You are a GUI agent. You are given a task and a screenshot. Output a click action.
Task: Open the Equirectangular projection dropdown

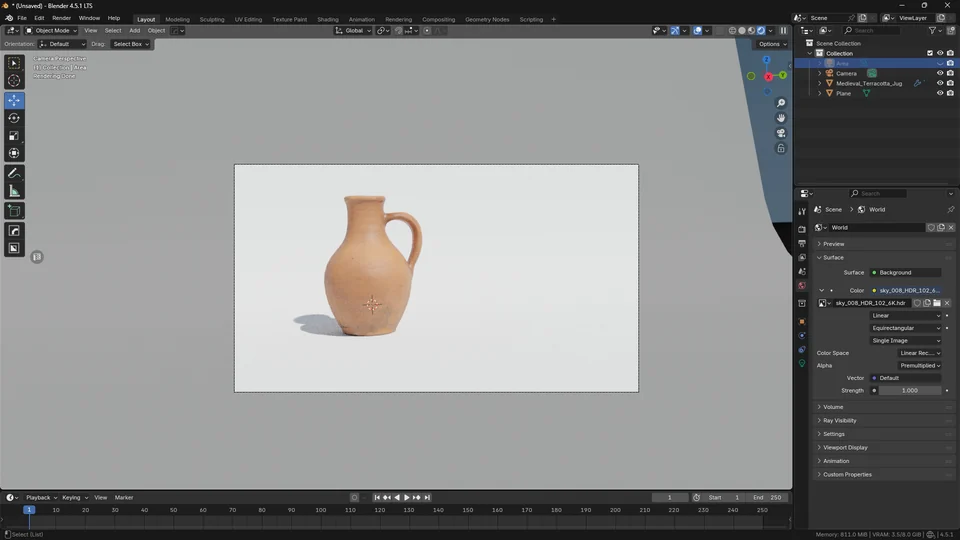(906, 328)
